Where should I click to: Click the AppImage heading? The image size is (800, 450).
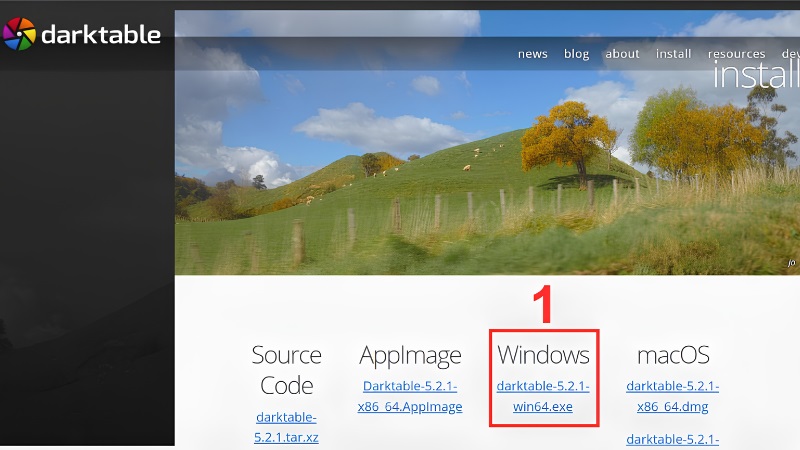(x=410, y=356)
